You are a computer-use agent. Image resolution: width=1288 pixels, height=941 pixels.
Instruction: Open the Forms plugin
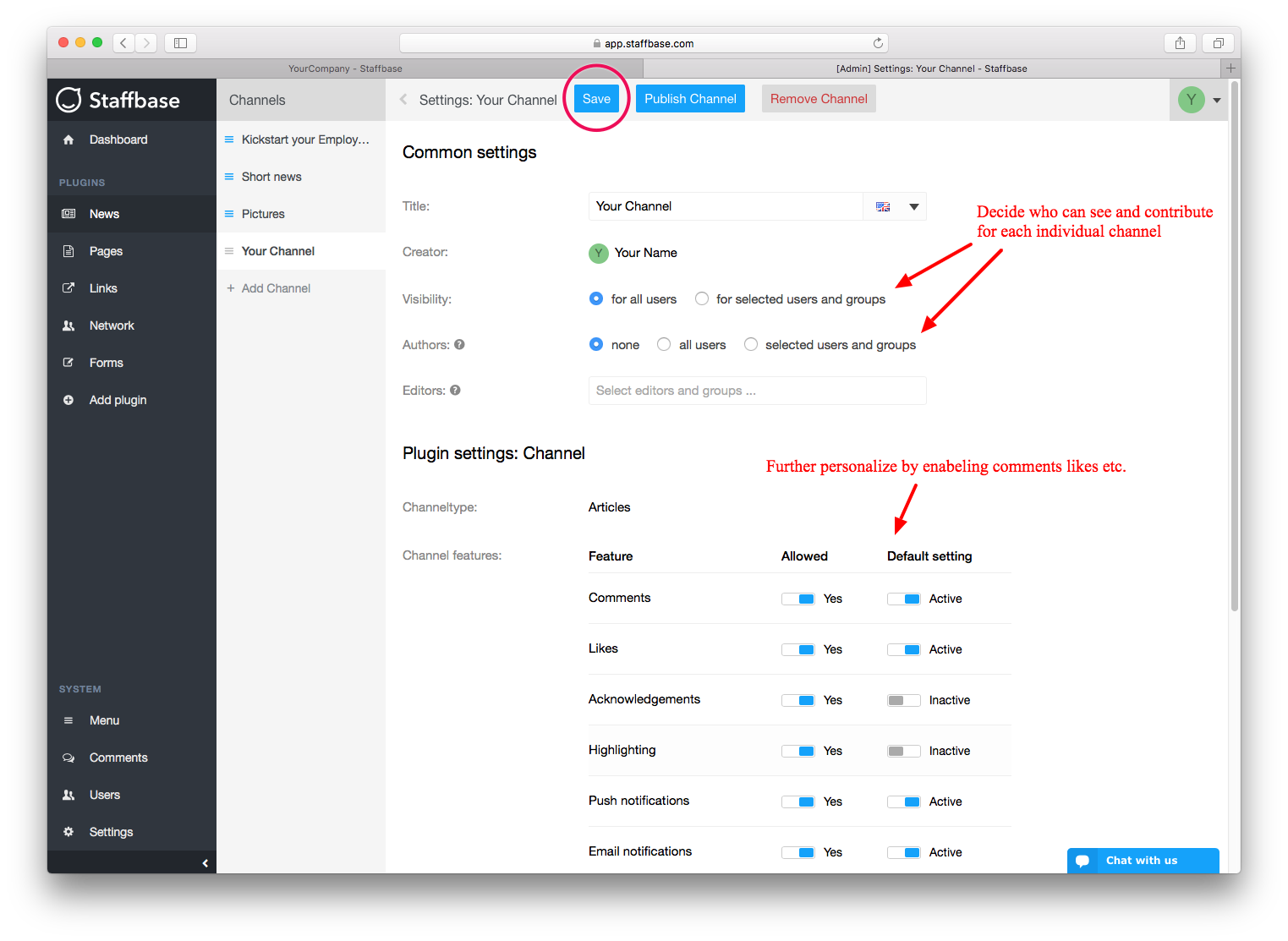click(106, 362)
